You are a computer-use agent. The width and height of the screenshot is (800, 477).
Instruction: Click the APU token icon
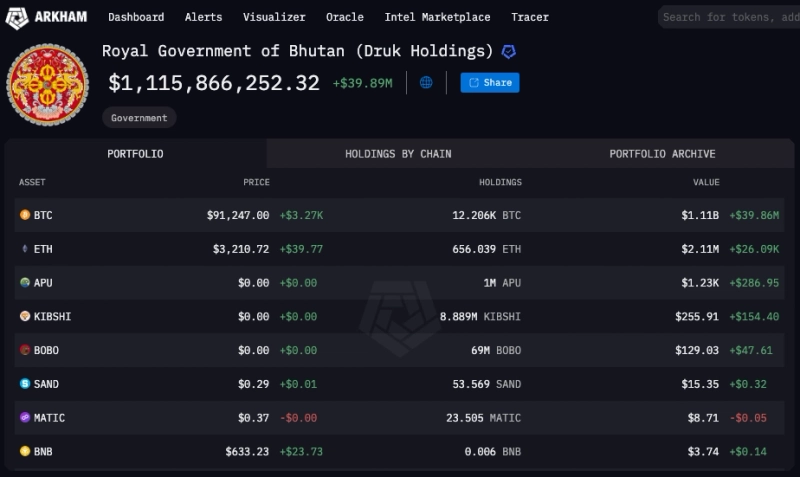pos(25,283)
